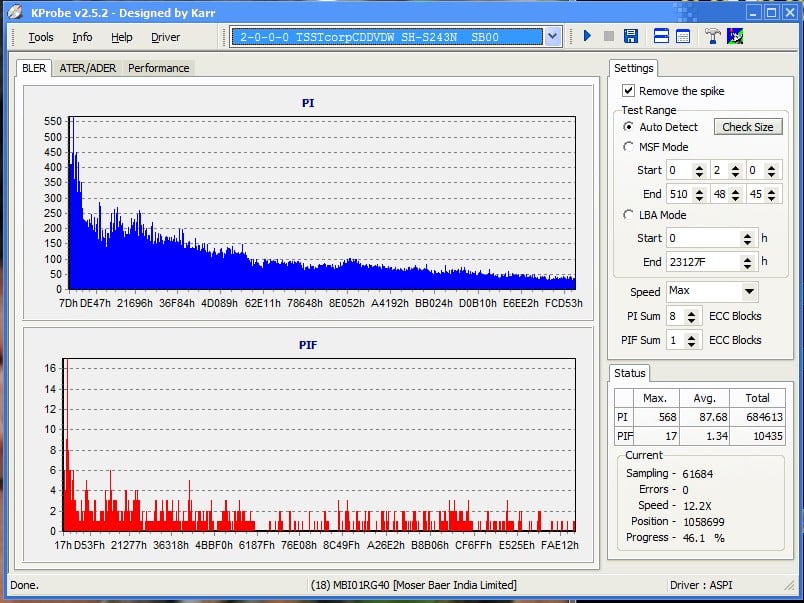Click the KProbe title bar app icon
The image size is (804, 603).
[x=13, y=12]
